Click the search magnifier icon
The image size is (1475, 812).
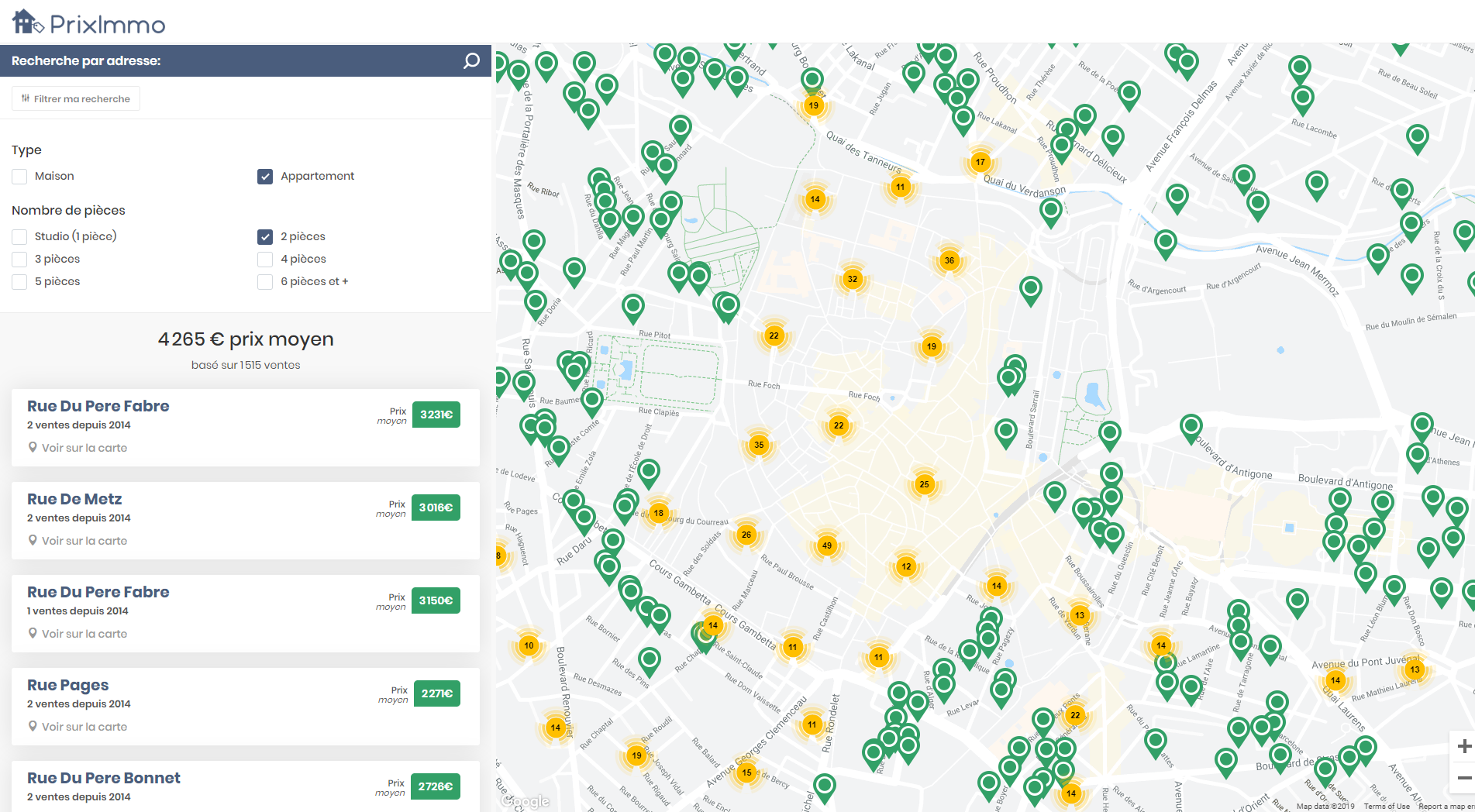coord(471,60)
